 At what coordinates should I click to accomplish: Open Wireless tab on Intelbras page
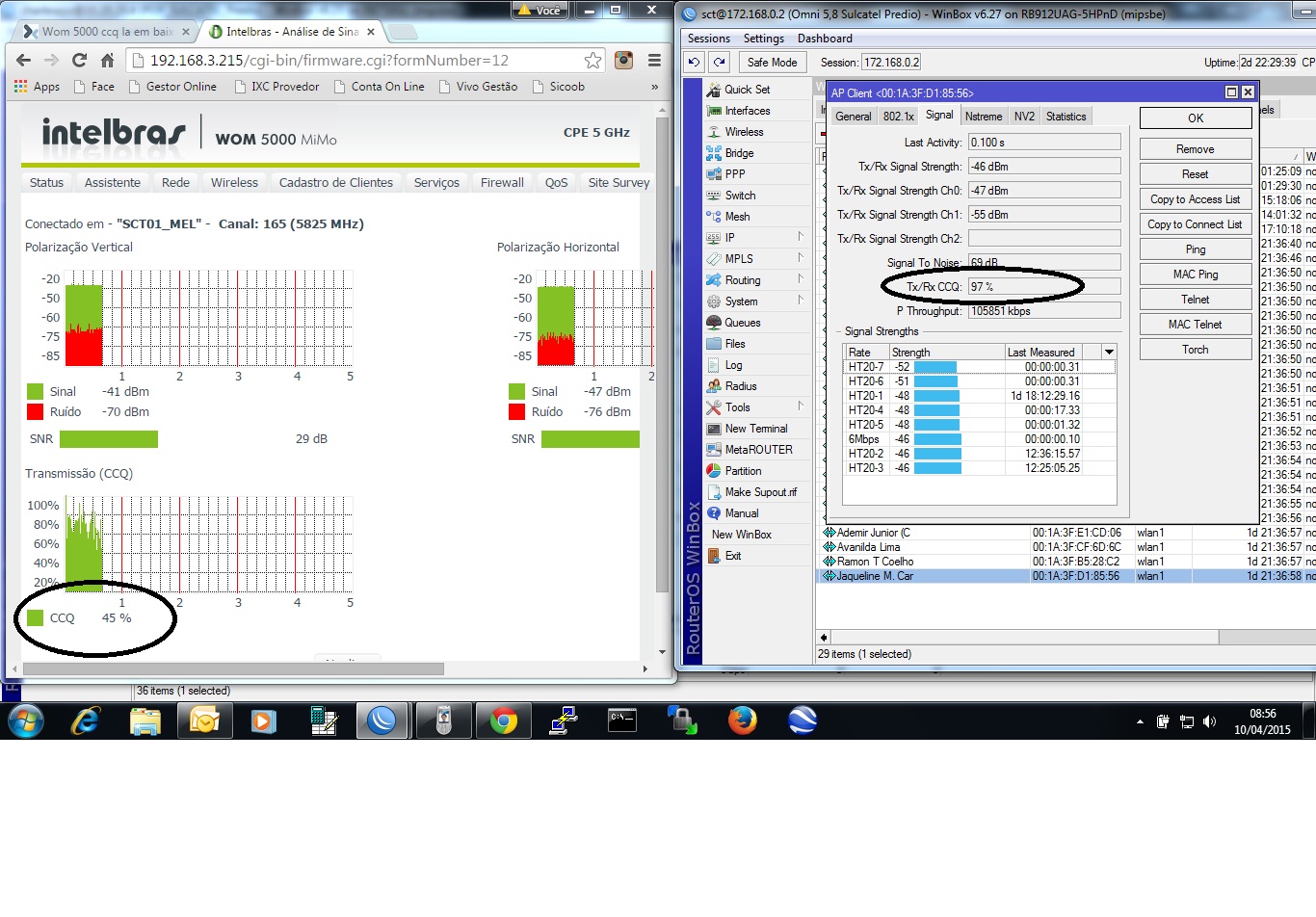[234, 183]
